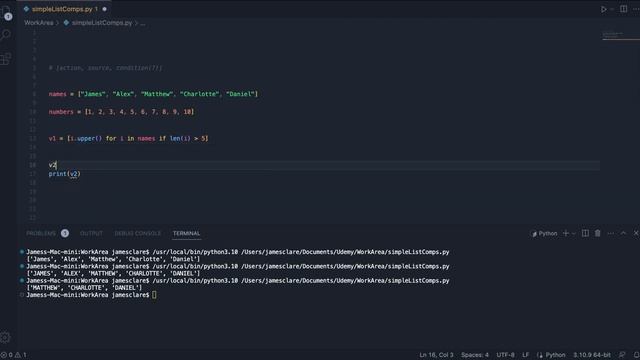Change indentation via Spaces: 4

point(475,355)
